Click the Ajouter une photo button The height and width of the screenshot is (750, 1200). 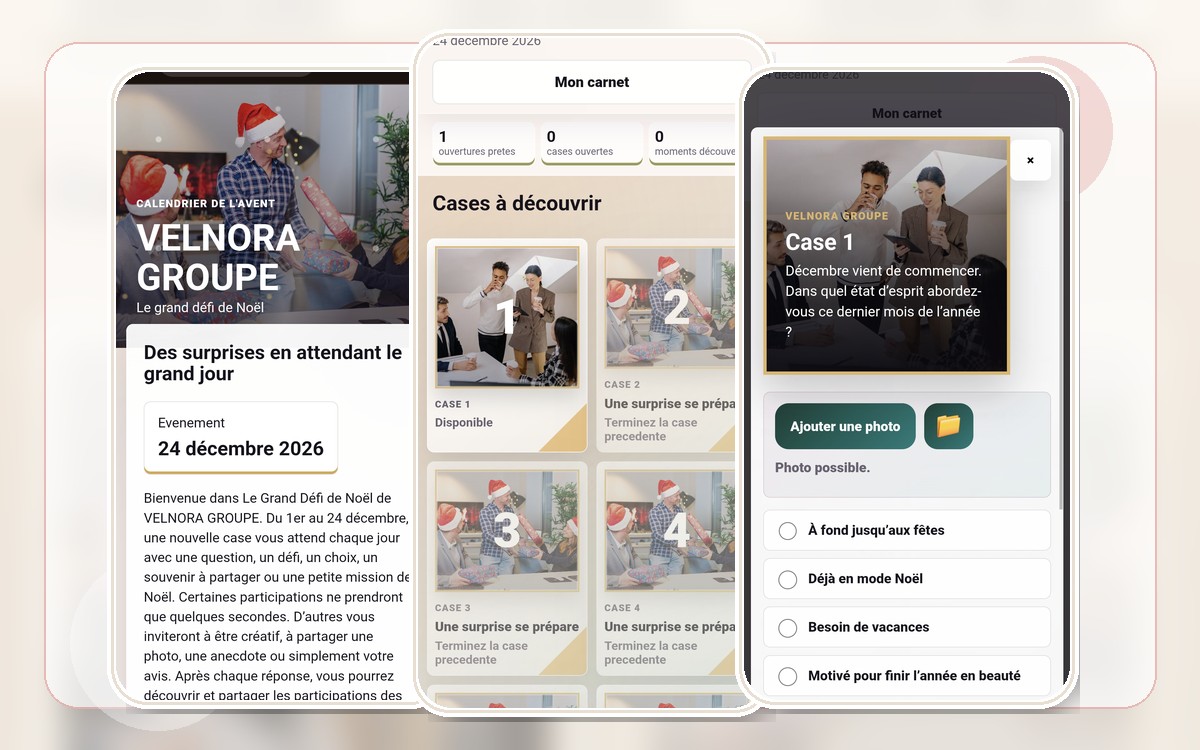845,426
